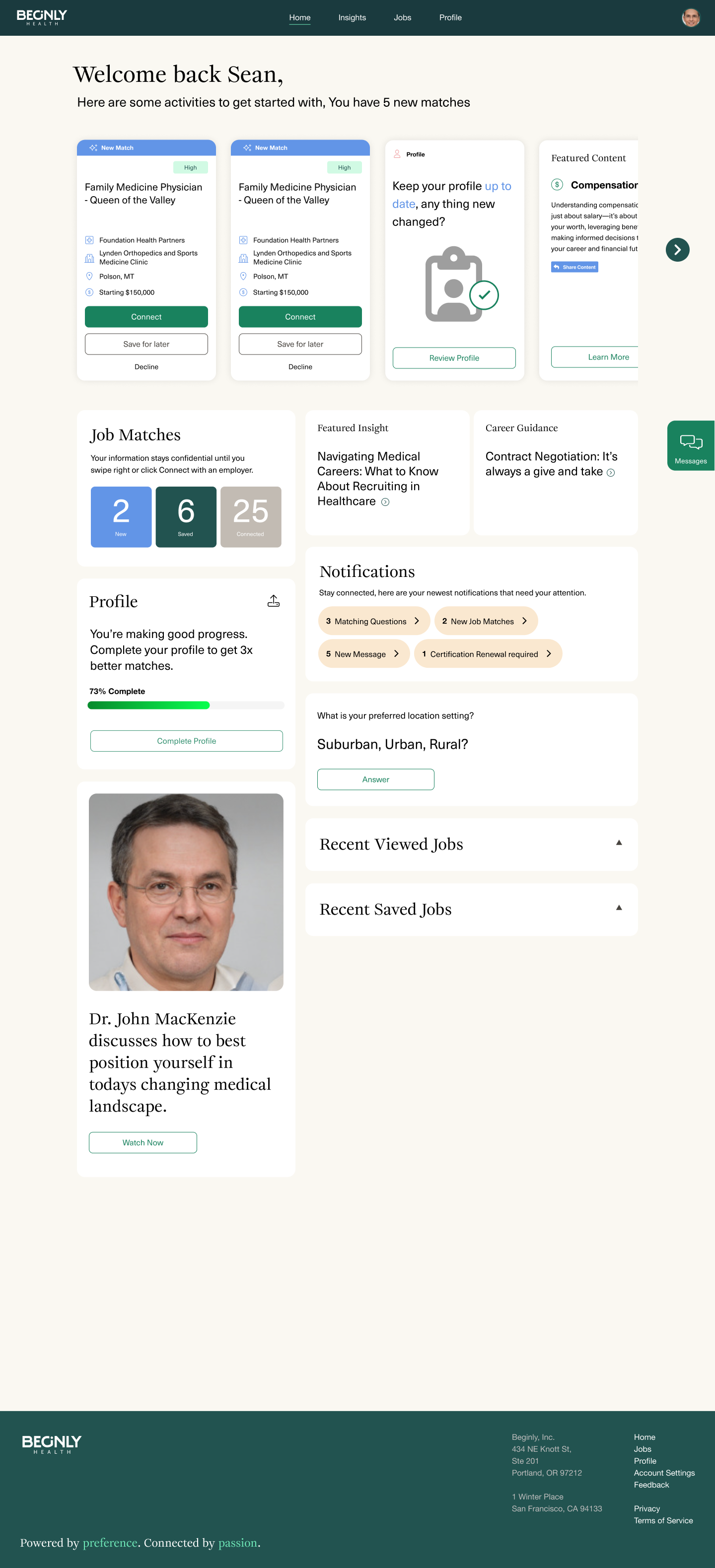Screen dimensions: 715x1568
Task: Click the carousel next arrow button
Action: click(677, 250)
